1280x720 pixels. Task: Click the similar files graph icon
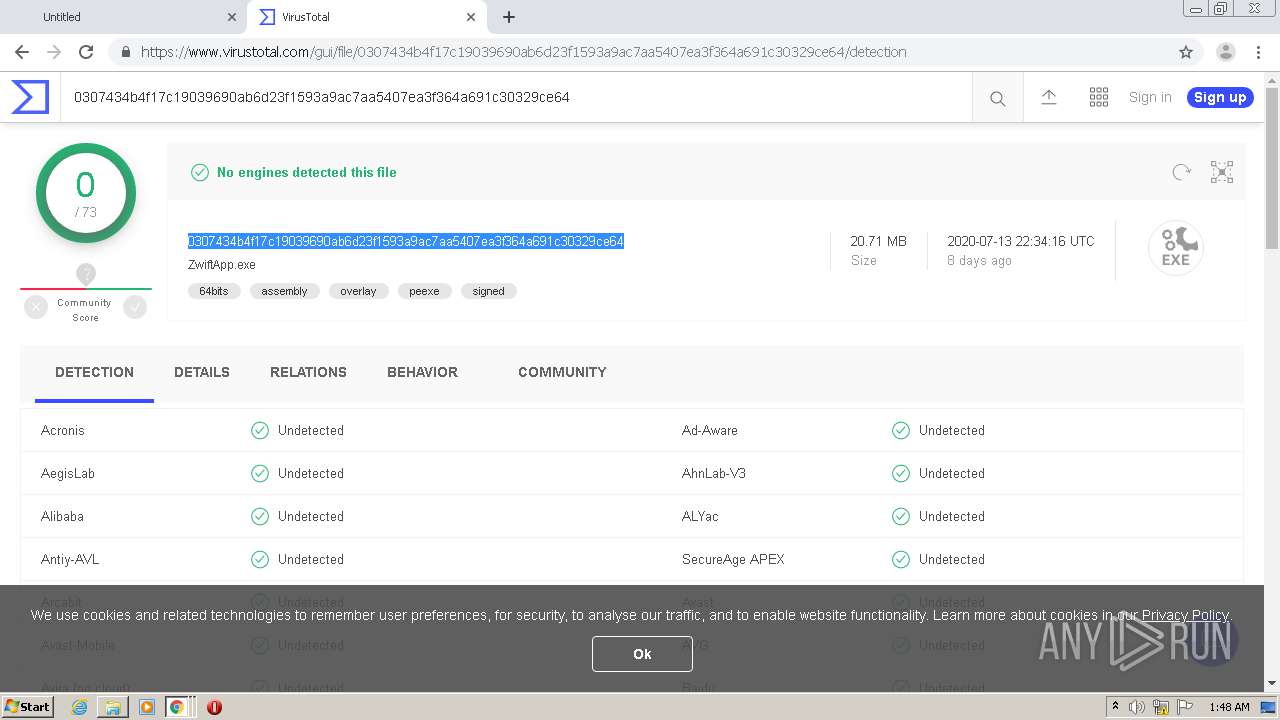click(1222, 172)
